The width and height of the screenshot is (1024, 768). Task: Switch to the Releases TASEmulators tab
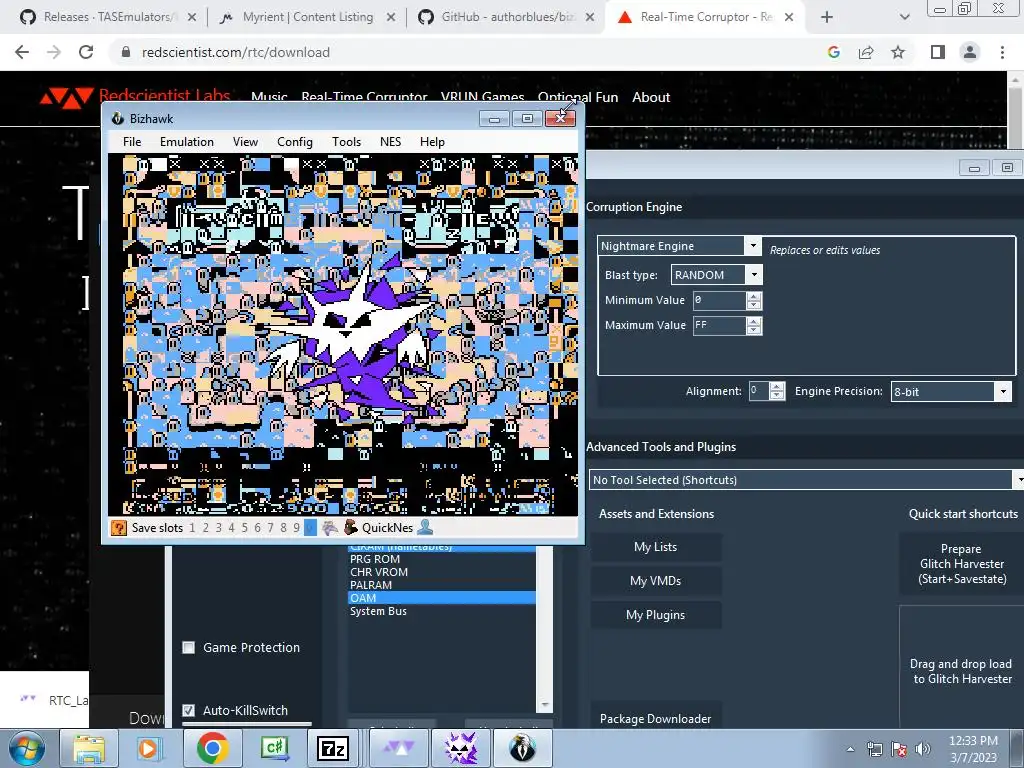pos(108,17)
